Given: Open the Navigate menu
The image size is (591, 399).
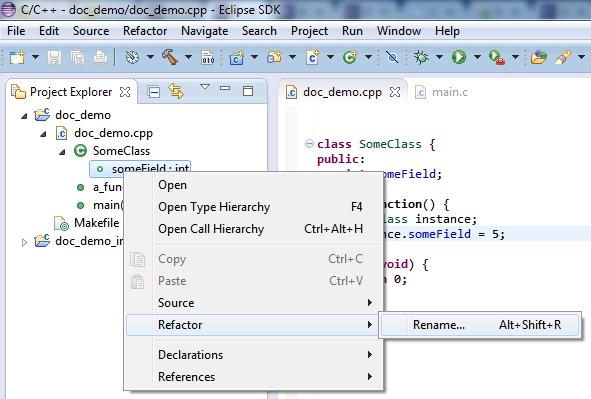Looking at the screenshot, I should pyautogui.click(x=205, y=31).
